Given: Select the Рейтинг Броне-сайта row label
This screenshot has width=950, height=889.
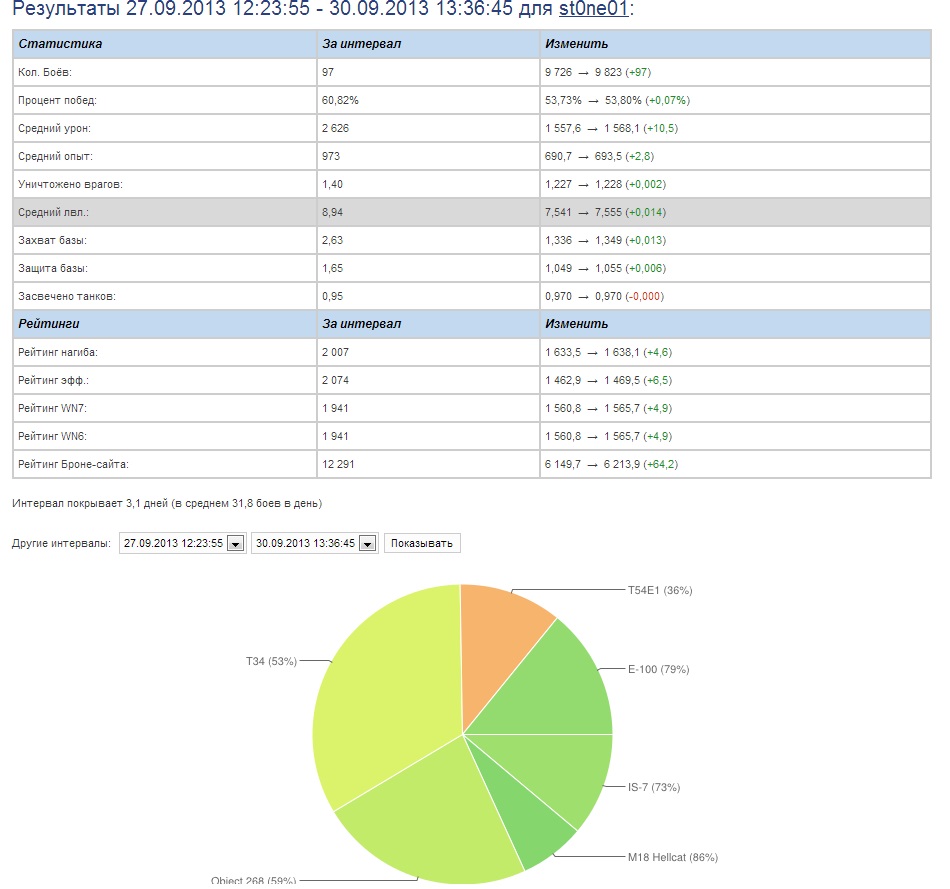Looking at the screenshot, I should [x=73, y=464].
